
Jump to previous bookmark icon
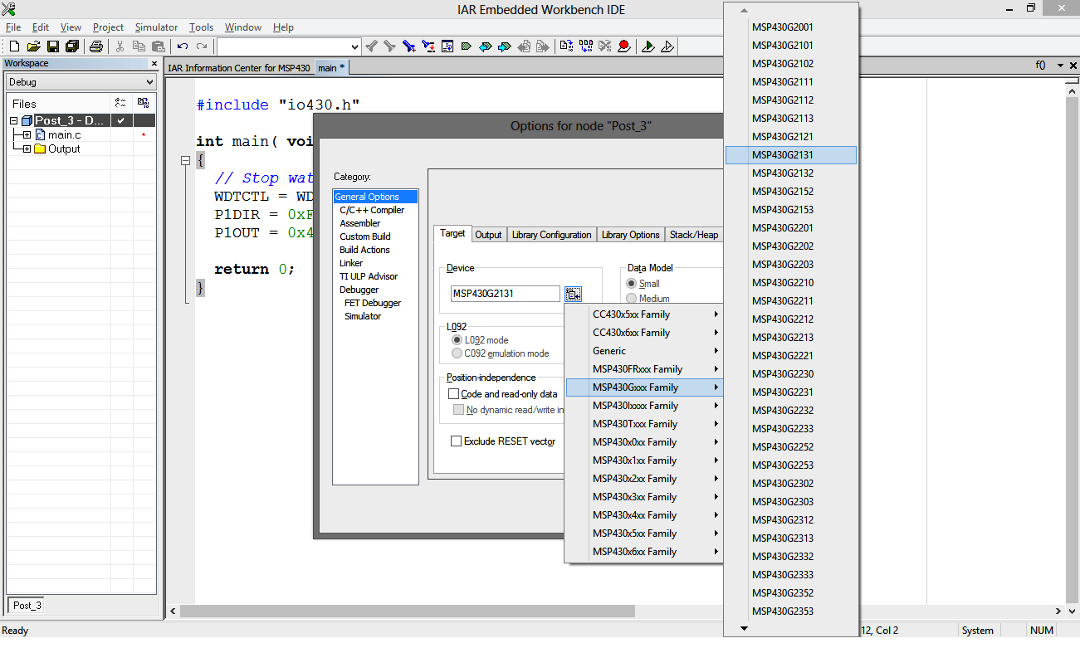486,47
